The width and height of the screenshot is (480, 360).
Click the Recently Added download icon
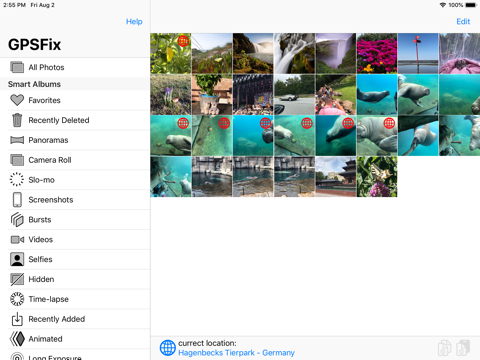(17, 319)
